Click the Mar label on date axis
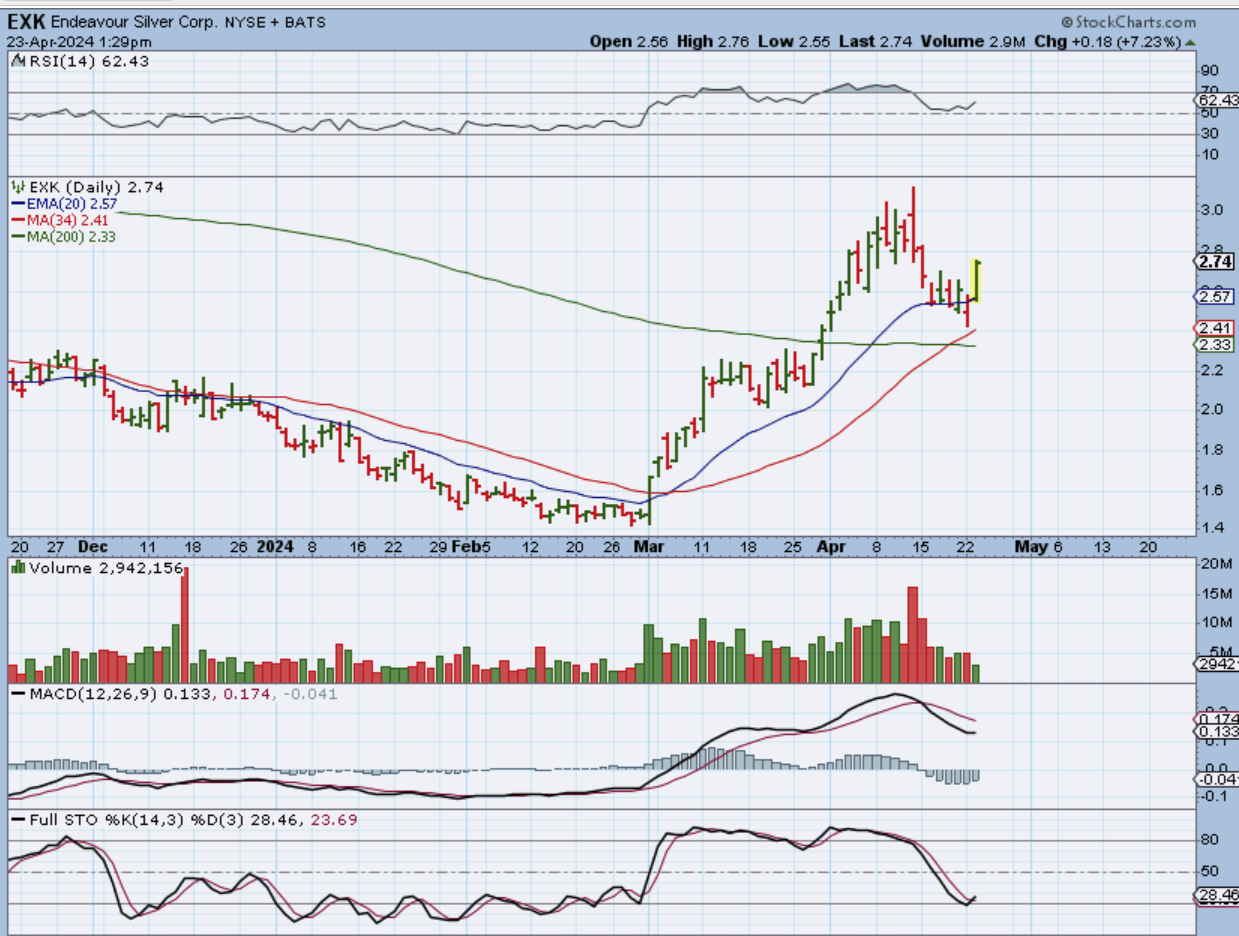 click(651, 546)
